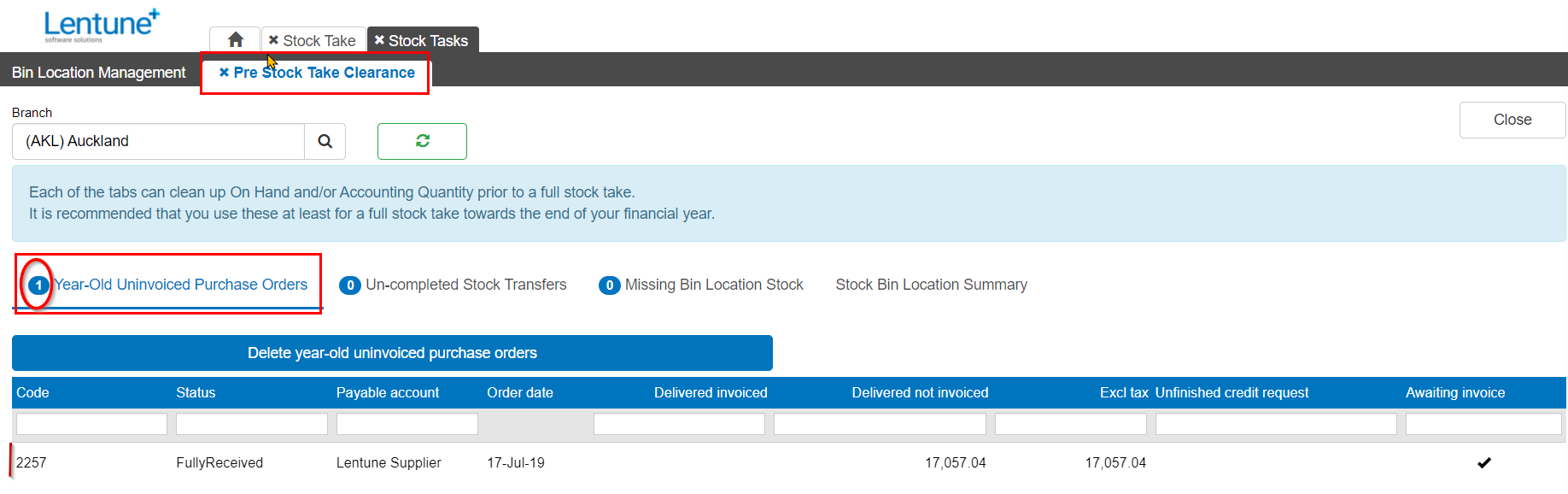Click the Code column filter box
The width and height of the screenshot is (1568, 494).
tap(91, 424)
